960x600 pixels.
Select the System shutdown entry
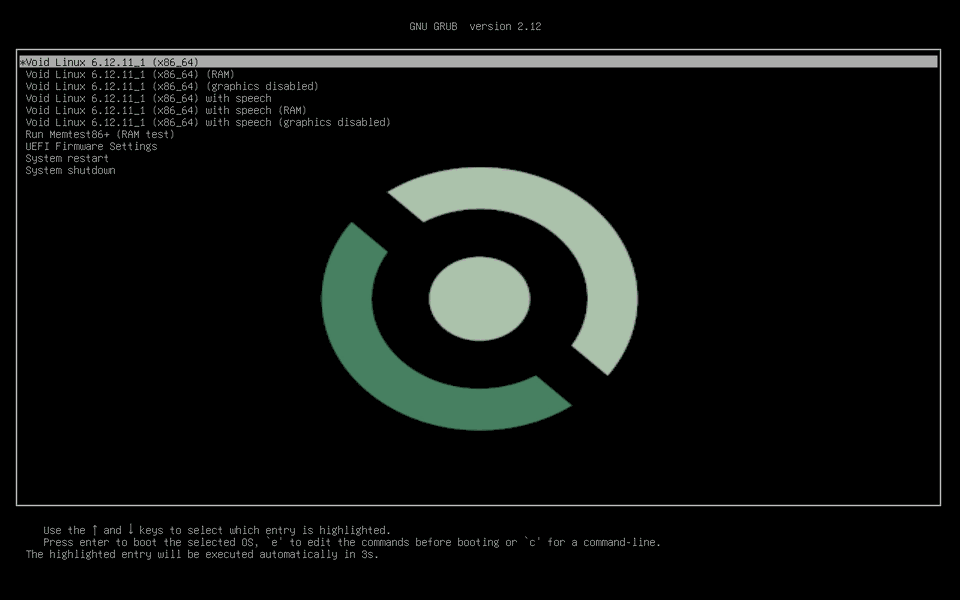click(70, 170)
